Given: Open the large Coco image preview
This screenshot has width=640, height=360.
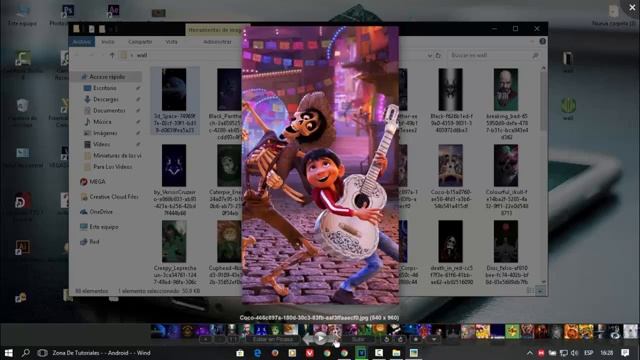Looking at the screenshot, I should click(x=320, y=165).
